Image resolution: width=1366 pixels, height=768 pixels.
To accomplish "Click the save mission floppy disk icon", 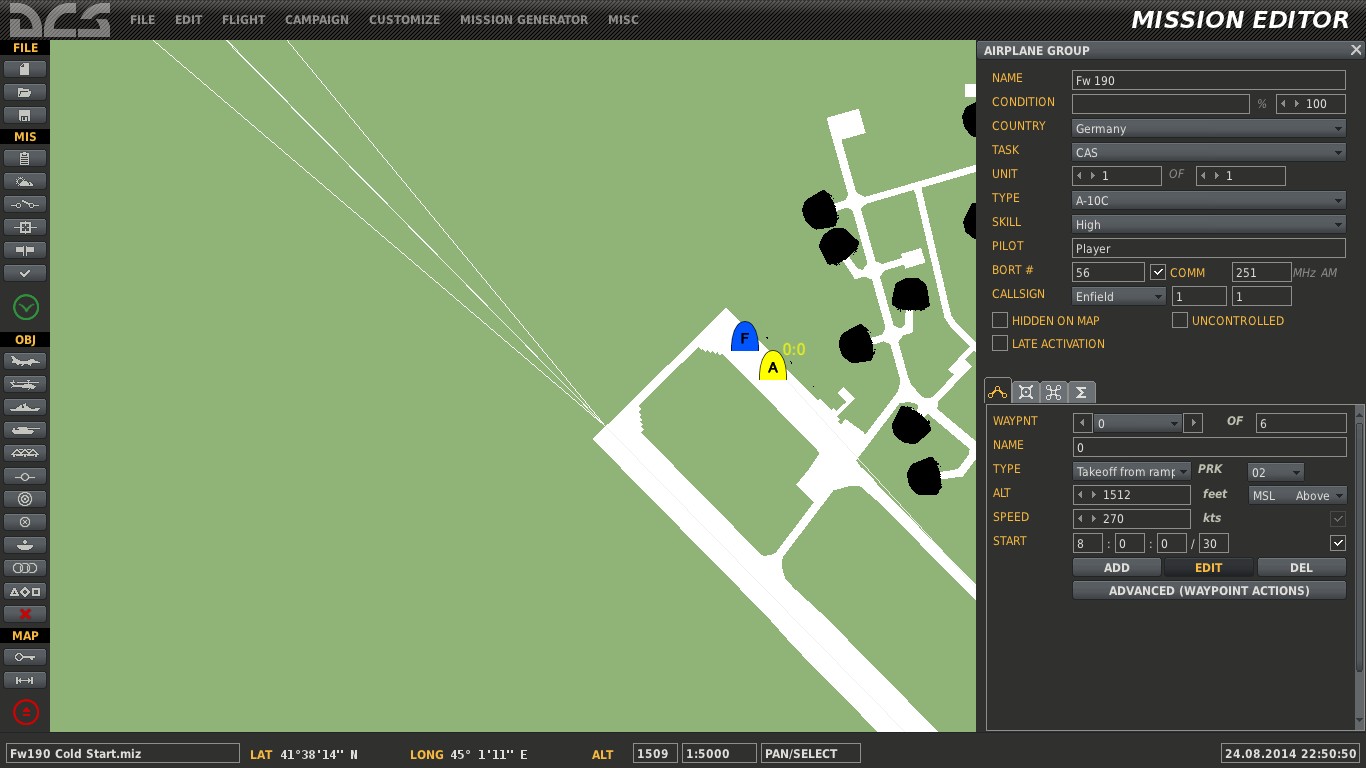I will (x=25, y=115).
